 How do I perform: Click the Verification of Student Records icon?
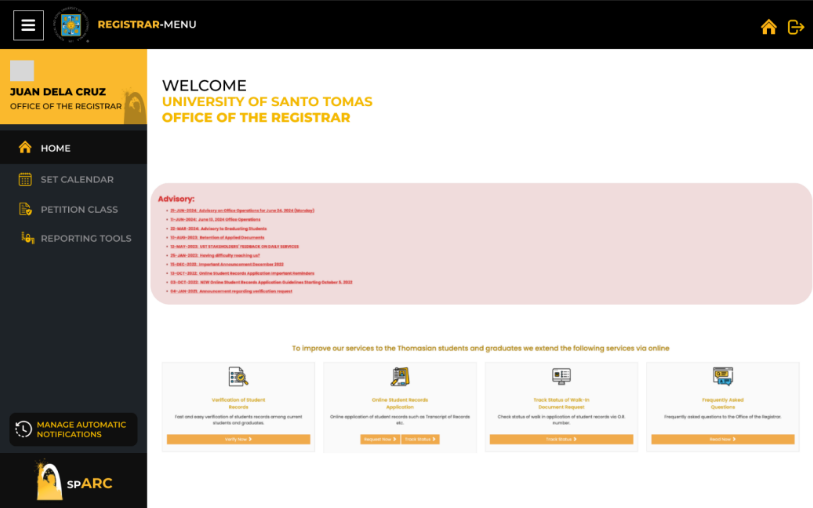pos(238,376)
